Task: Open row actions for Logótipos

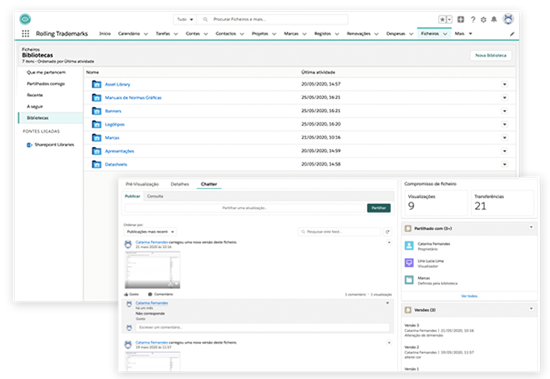Action: (504, 124)
